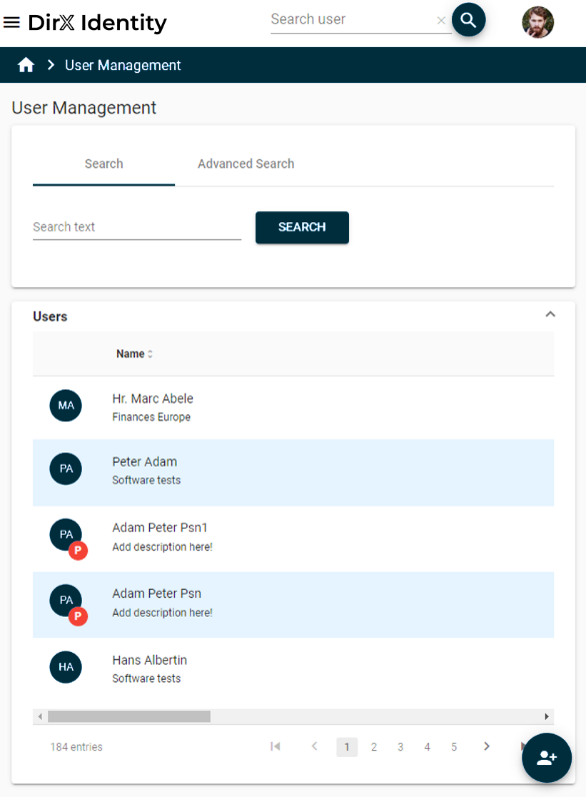The width and height of the screenshot is (586, 797).
Task: Go to previous page arrow
Action: [x=315, y=746]
